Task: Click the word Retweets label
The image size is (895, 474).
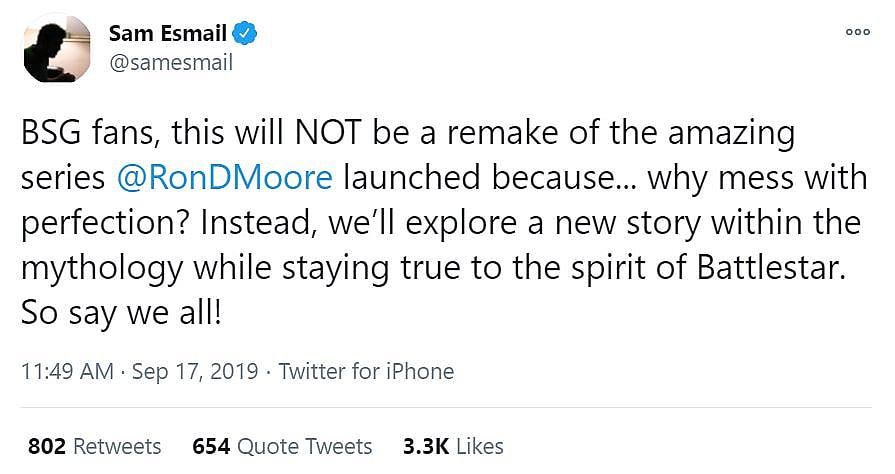Action: 117,445
